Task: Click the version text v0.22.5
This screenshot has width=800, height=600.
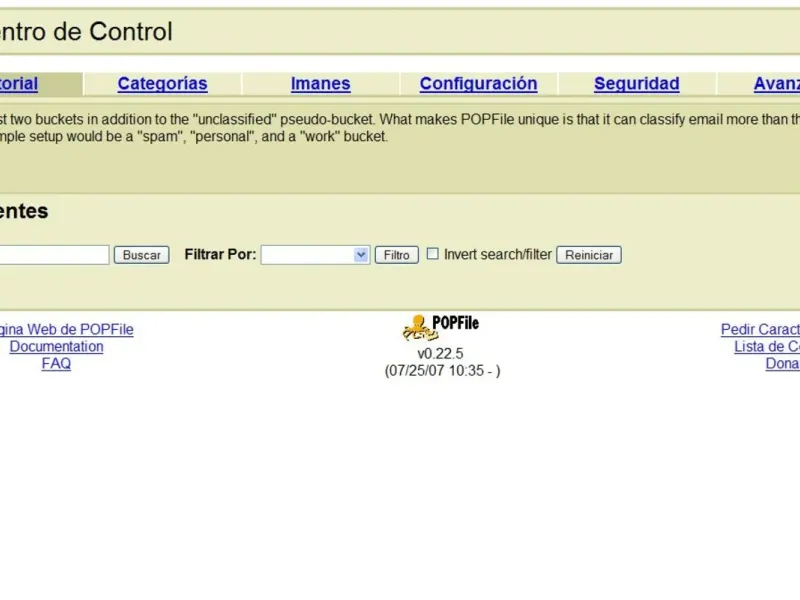Action: 440,354
